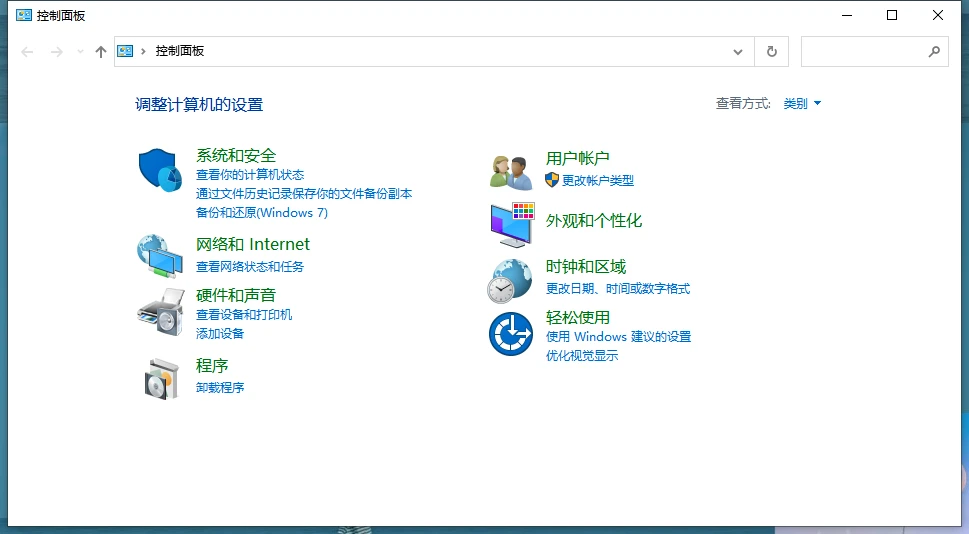969x534 pixels.
Task: Click the search magnifier icon
Action: (934, 52)
